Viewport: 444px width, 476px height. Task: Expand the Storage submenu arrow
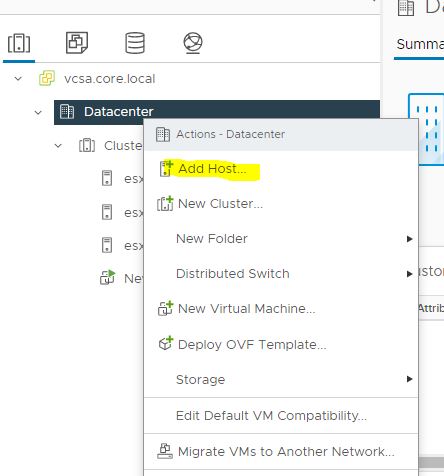coord(410,379)
